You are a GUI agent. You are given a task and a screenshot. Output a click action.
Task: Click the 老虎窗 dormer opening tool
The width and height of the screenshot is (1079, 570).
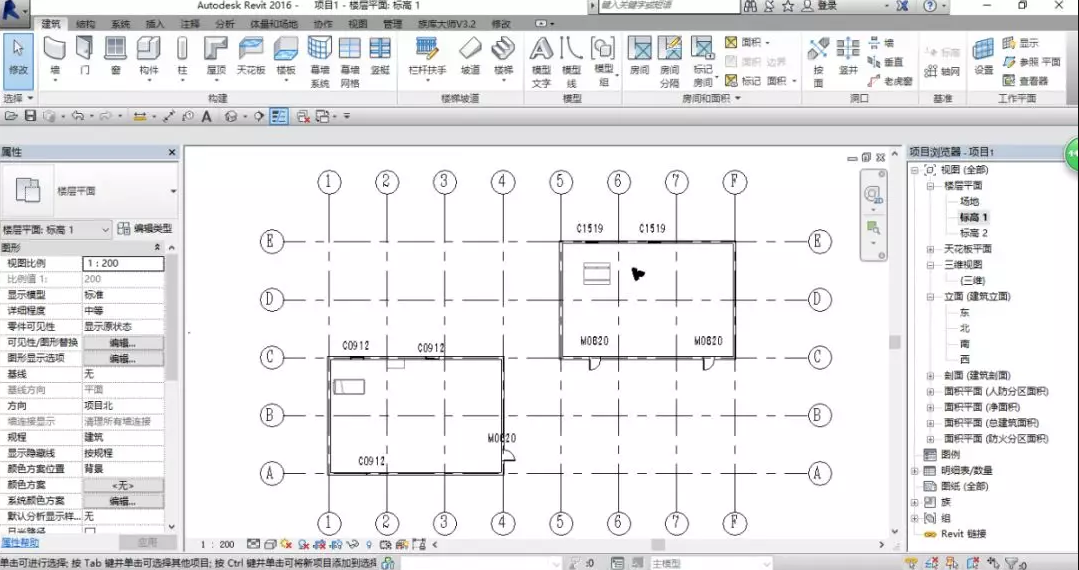click(x=890, y=81)
